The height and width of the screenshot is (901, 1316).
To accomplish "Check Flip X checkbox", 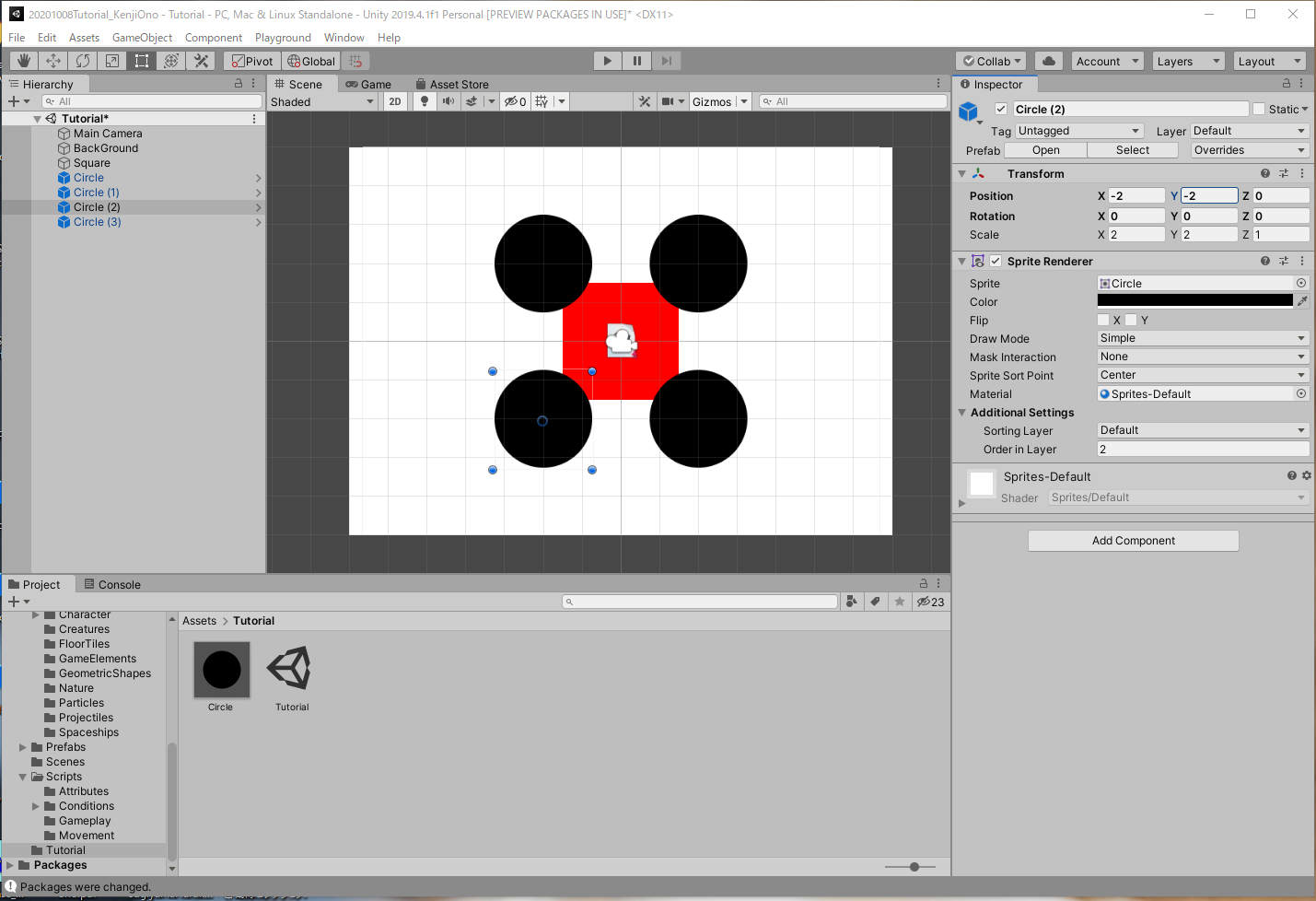I will tap(1103, 320).
